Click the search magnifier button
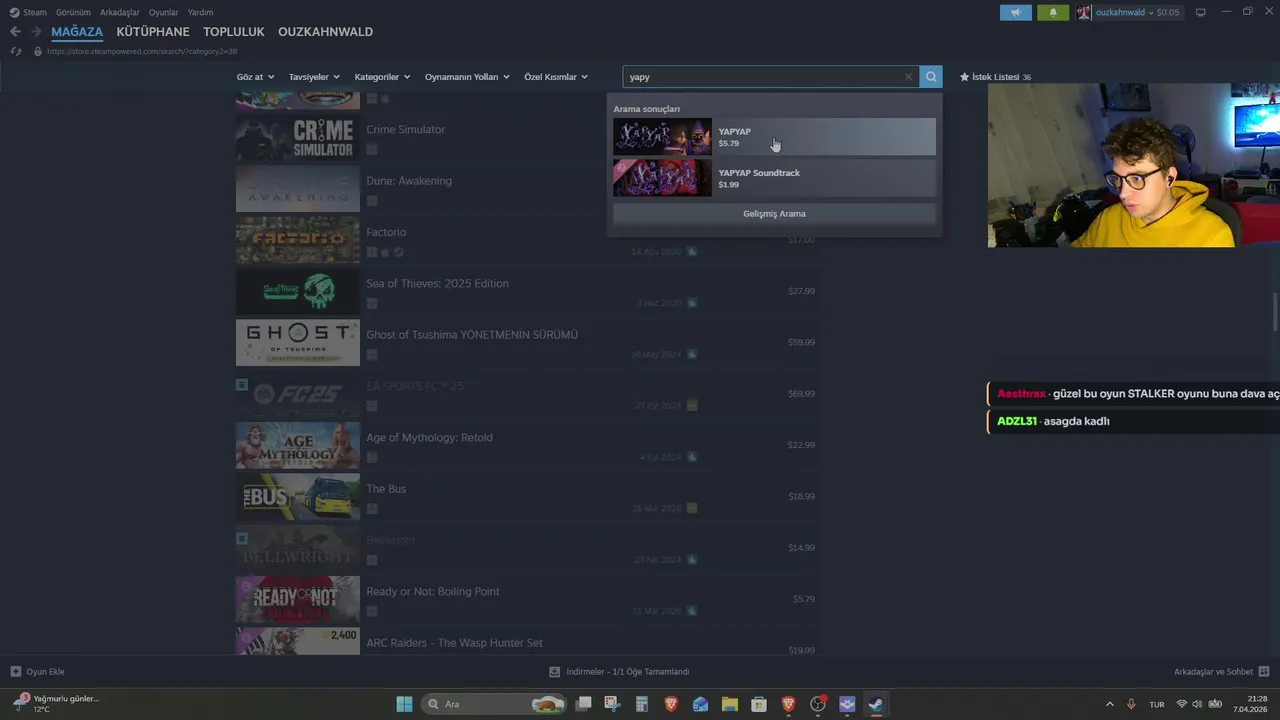1280x720 pixels. click(x=931, y=77)
